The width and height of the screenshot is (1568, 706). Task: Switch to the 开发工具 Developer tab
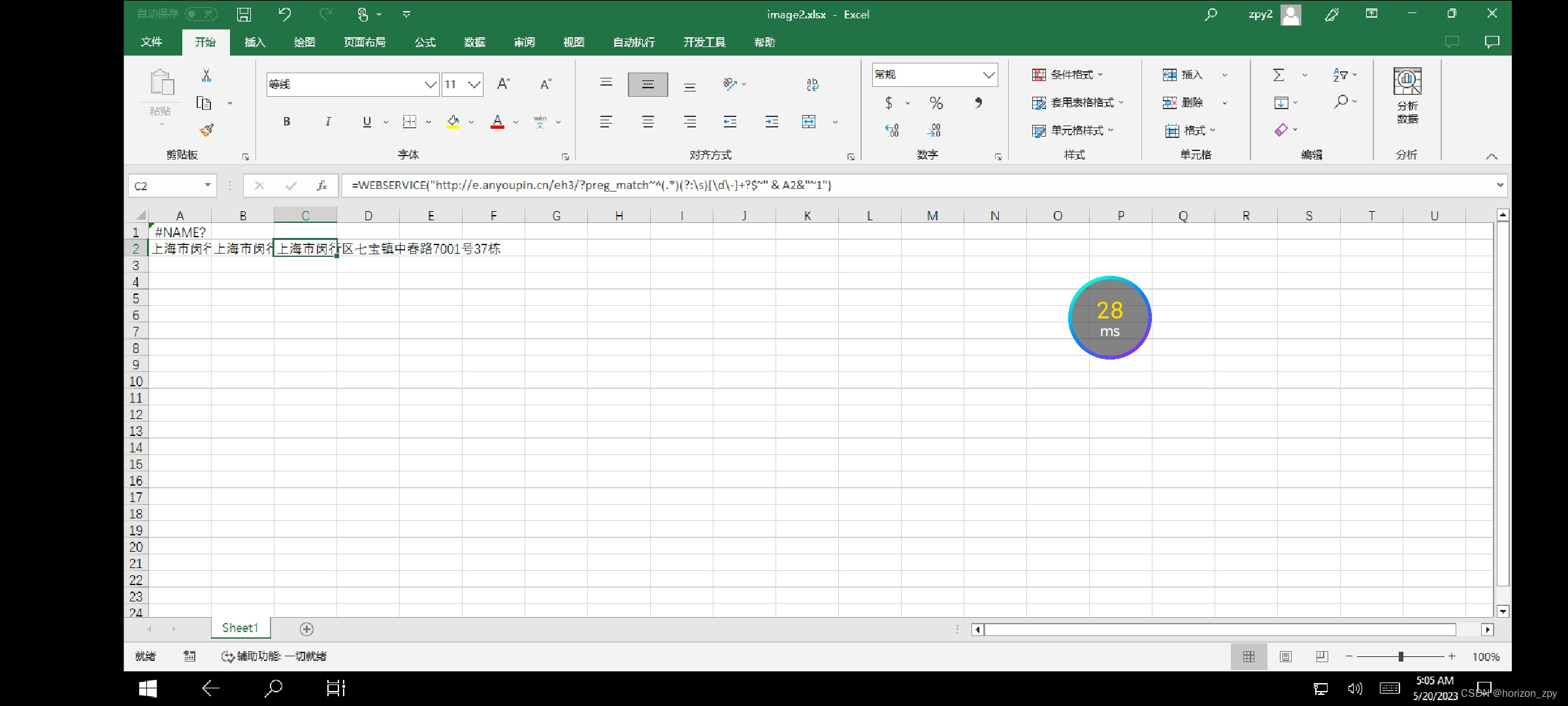(704, 42)
